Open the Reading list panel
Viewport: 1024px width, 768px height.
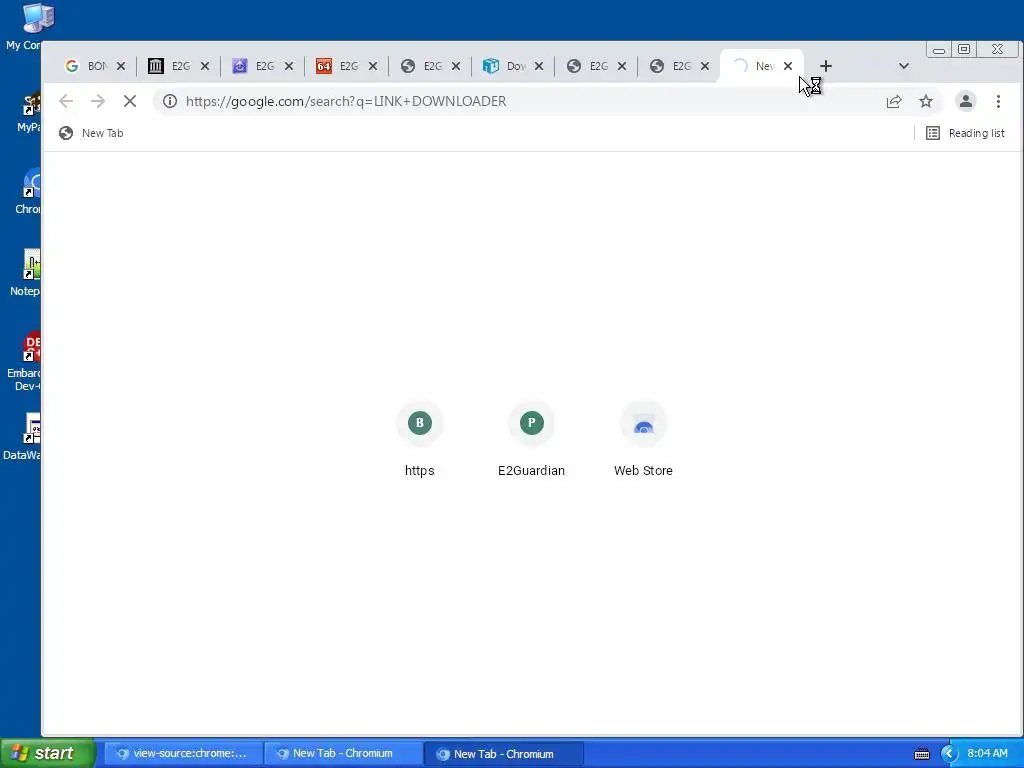(965, 133)
